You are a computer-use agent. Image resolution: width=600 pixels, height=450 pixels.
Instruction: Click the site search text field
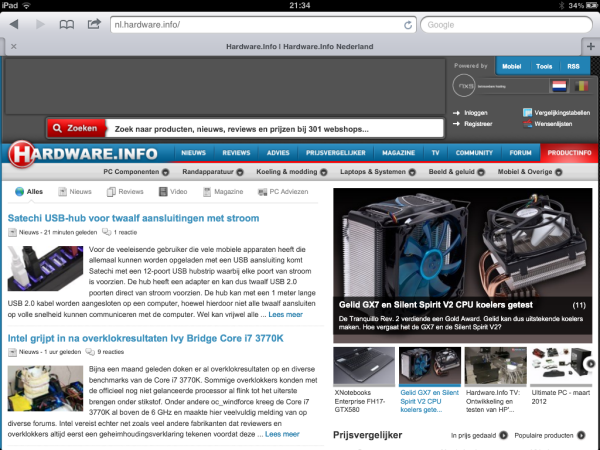coord(274,129)
